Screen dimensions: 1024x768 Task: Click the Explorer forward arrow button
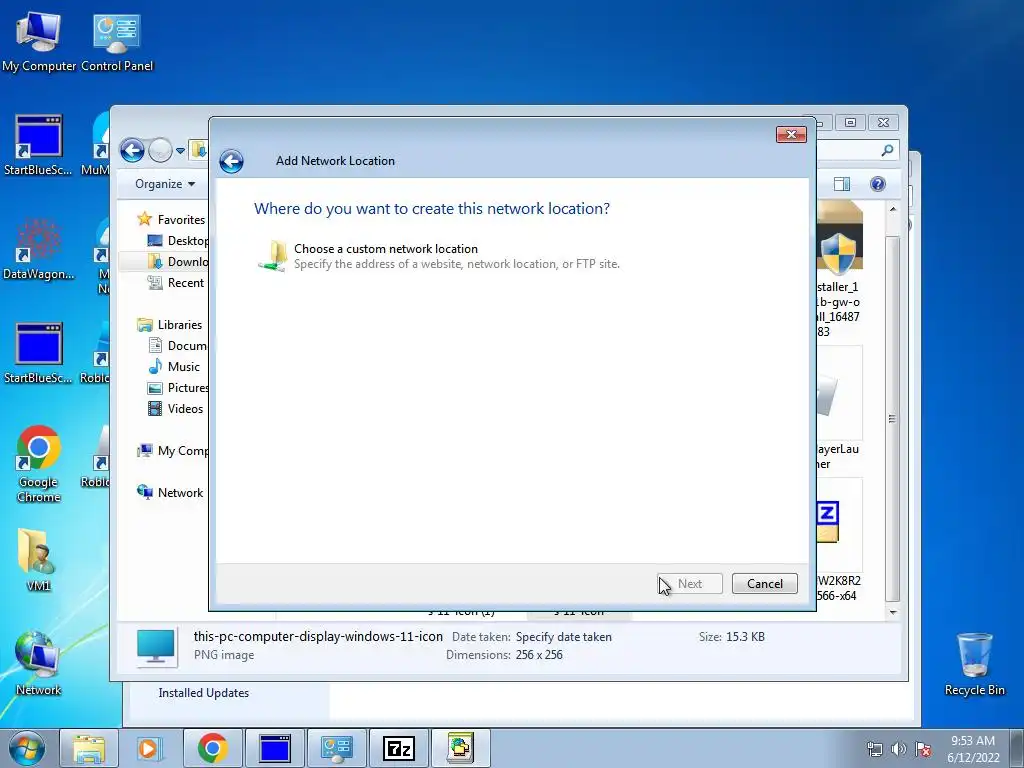coord(160,150)
